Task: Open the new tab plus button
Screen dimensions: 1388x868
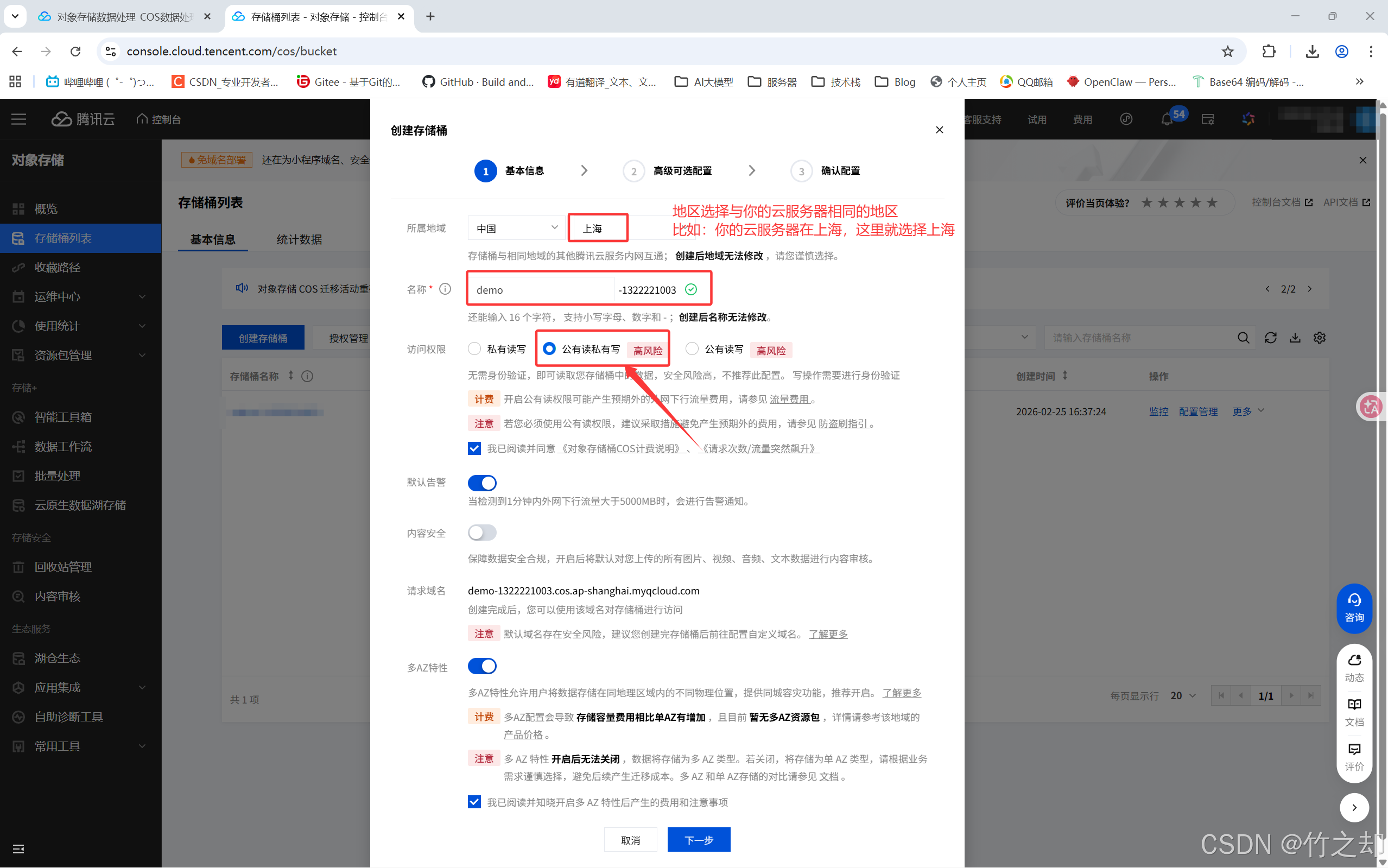Action: coord(430,17)
